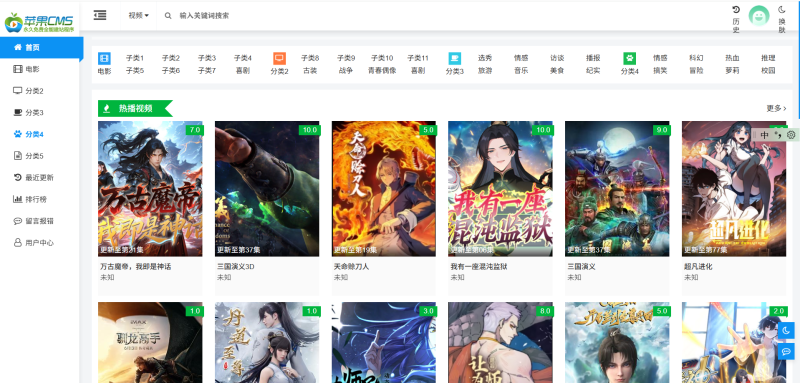Open the 古装 subcategory

tap(310, 71)
